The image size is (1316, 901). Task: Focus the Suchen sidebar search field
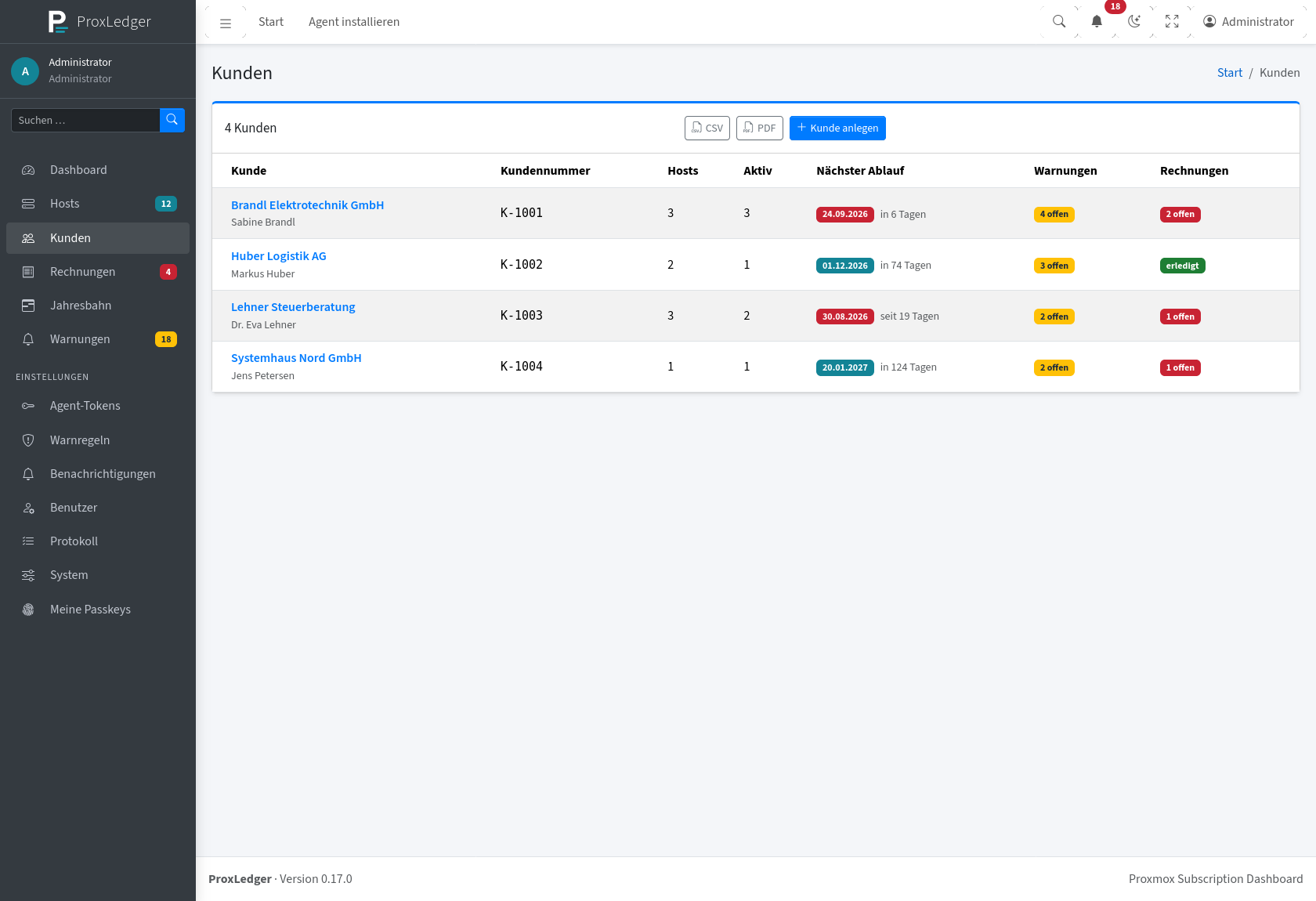(85, 120)
